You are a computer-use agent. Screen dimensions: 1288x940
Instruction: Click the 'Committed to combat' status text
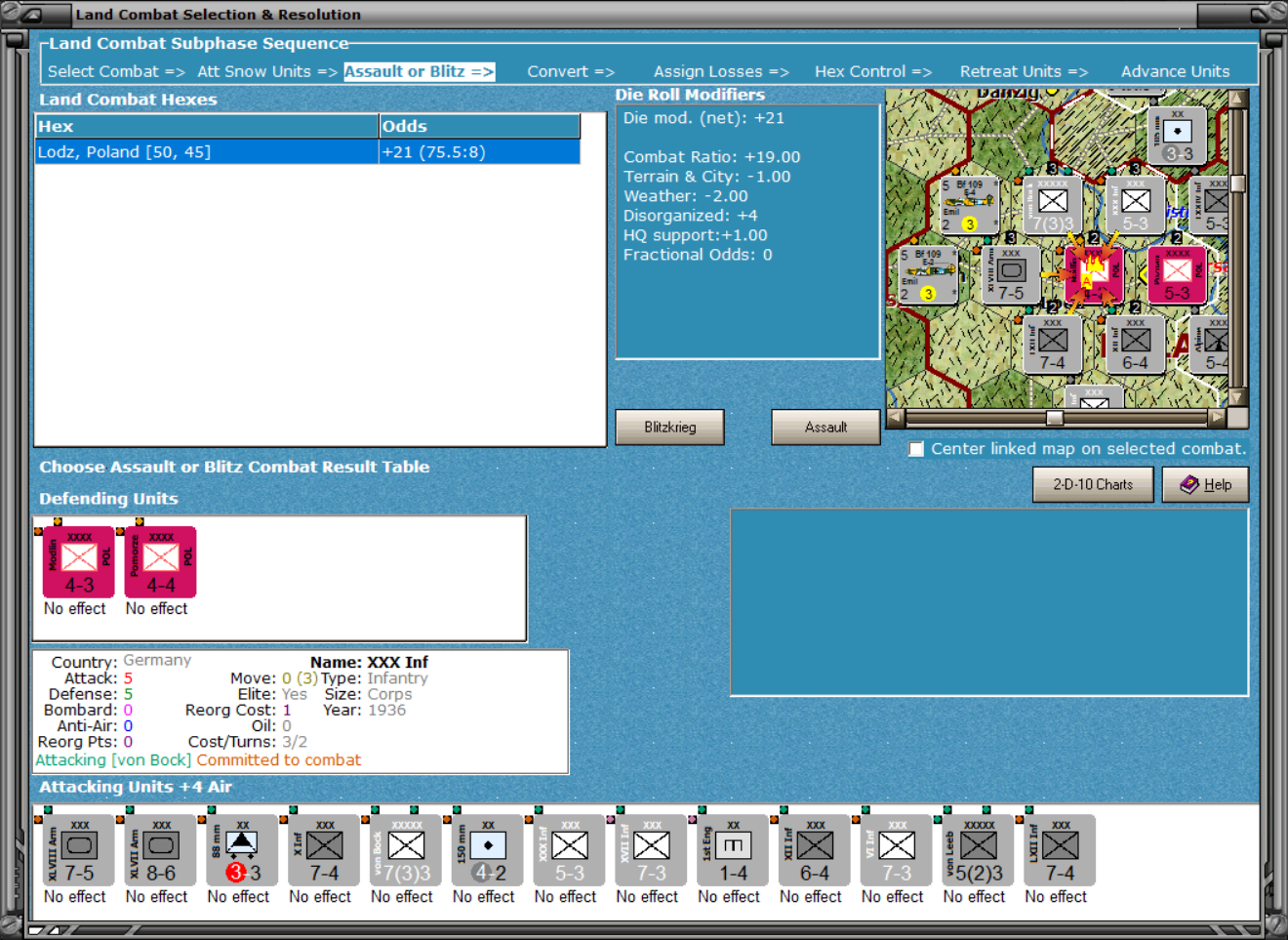click(x=278, y=760)
